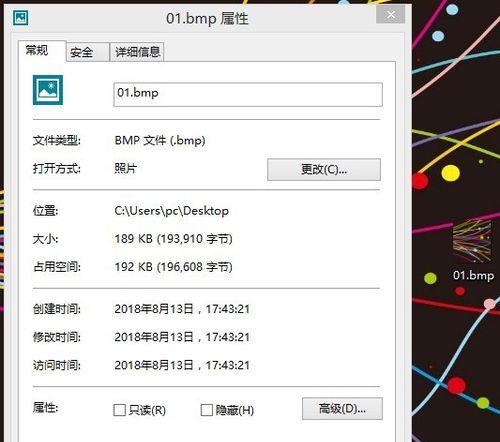
Task: Click the file name field 01.bmp
Action: [248, 95]
